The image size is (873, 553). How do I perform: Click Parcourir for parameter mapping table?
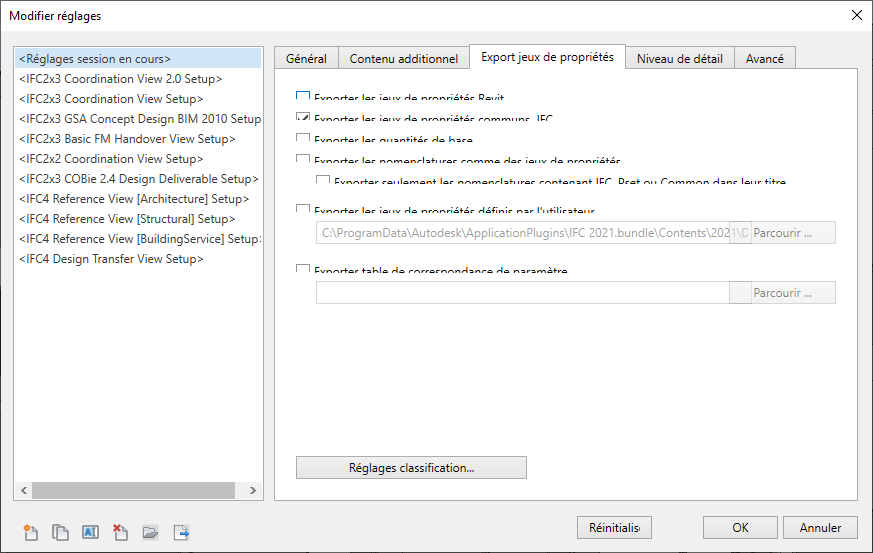click(x=782, y=292)
